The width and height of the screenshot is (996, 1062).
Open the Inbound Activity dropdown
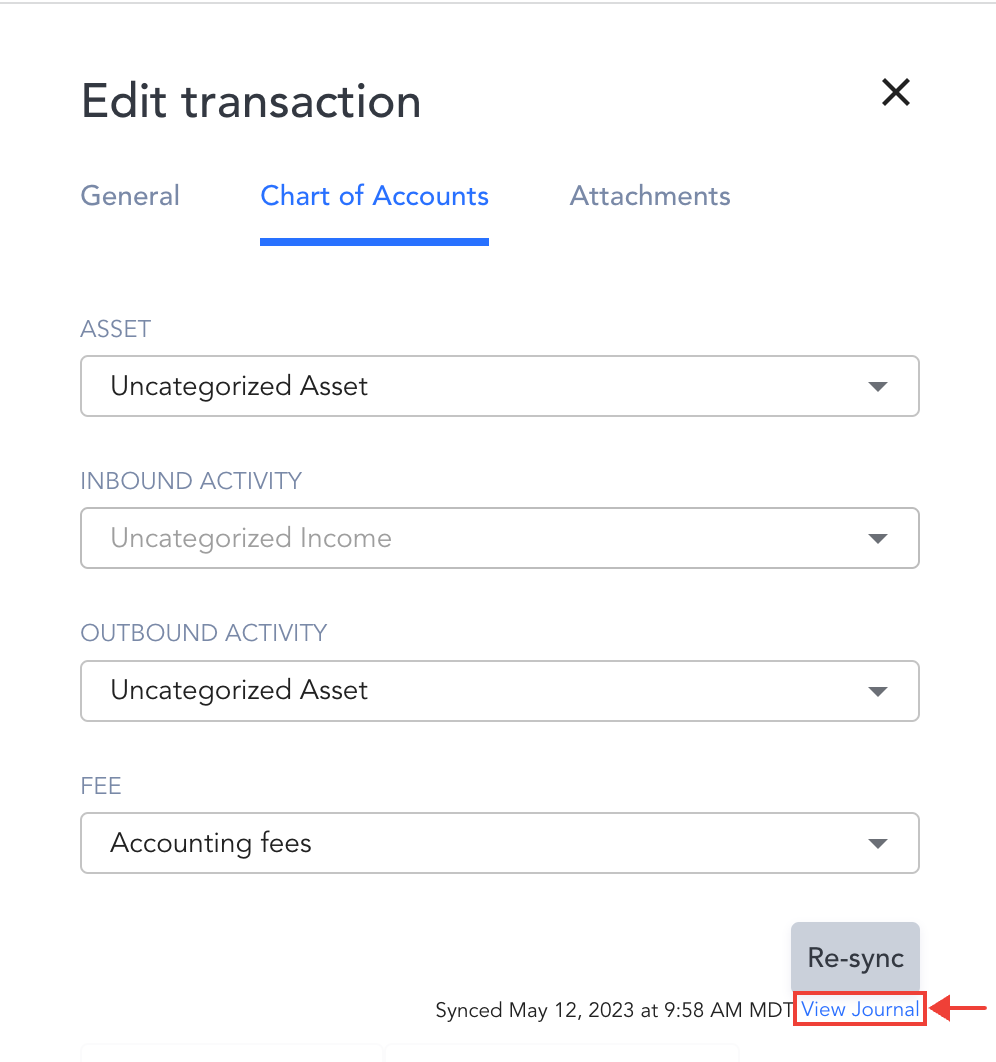coord(500,538)
